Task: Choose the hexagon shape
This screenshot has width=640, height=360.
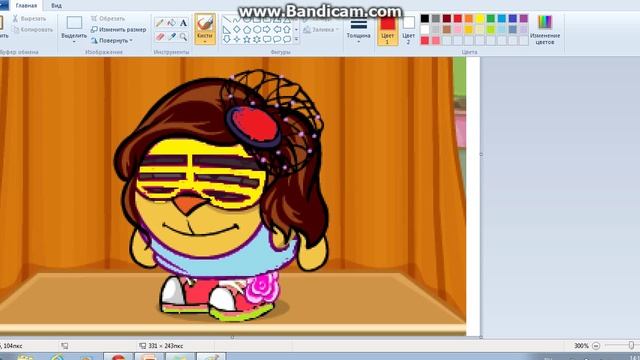Action: pyautogui.click(x=257, y=29)
